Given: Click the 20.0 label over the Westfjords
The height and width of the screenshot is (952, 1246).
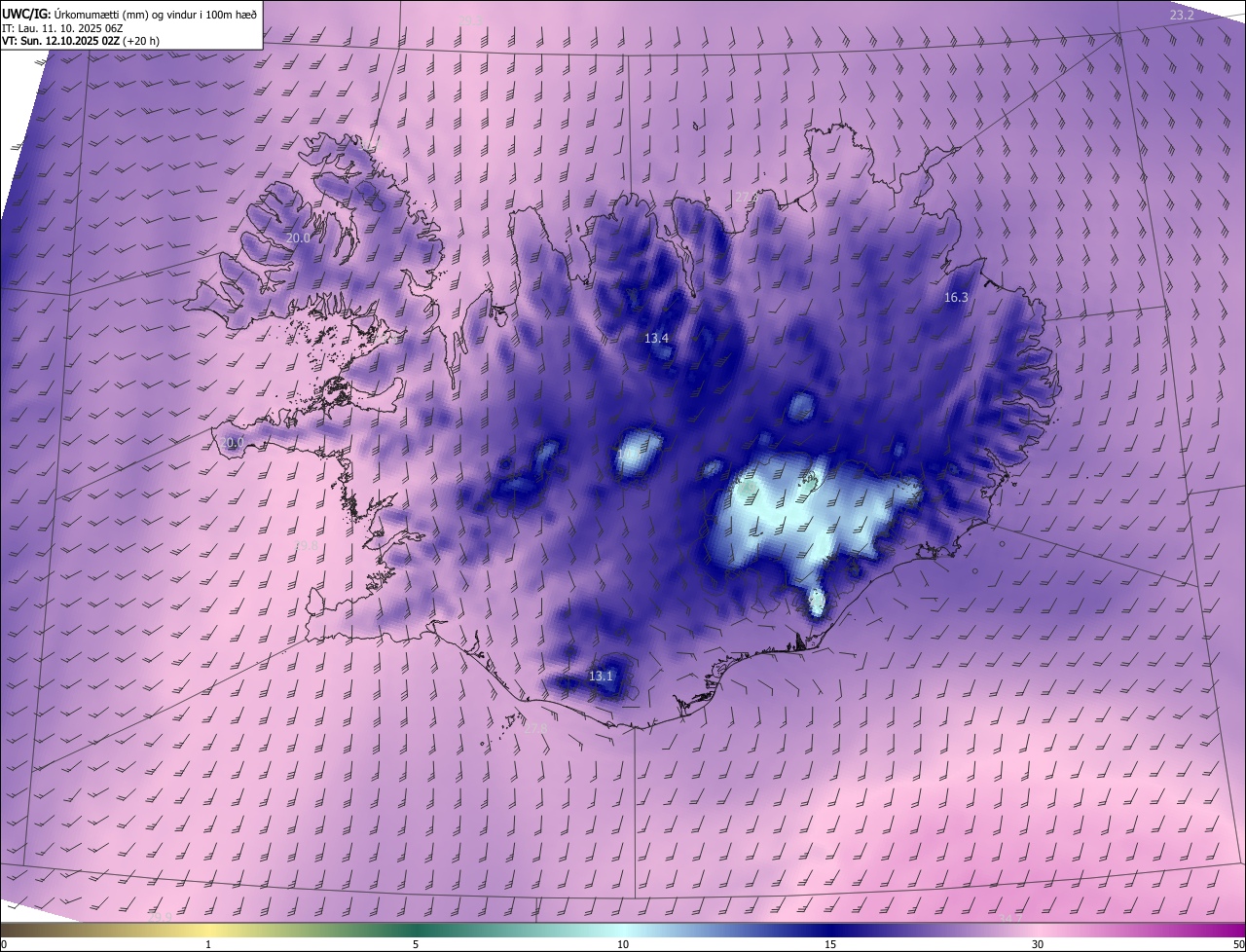Looking at the screenshot, I should coord(298,238).
